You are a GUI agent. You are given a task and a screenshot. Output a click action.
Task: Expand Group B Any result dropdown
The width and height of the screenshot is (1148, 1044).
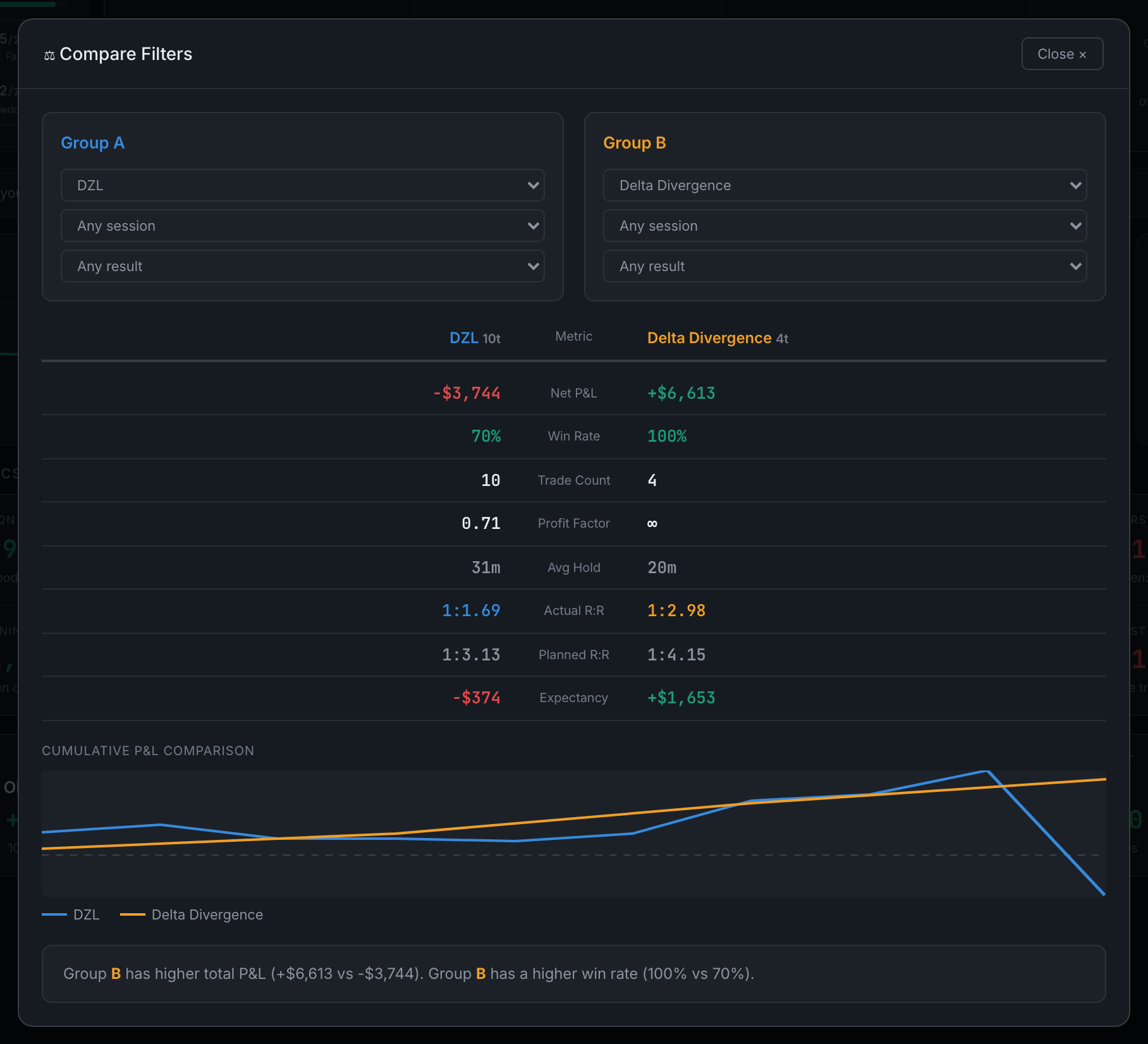pos(845,266)
